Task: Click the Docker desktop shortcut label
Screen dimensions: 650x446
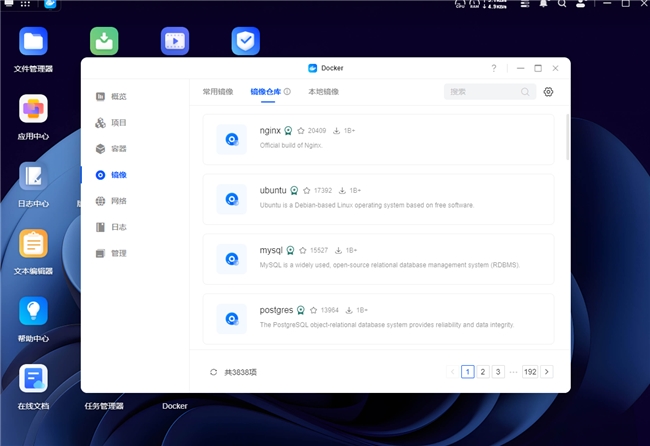Action: pyautogui.click(x=175, y=406)
